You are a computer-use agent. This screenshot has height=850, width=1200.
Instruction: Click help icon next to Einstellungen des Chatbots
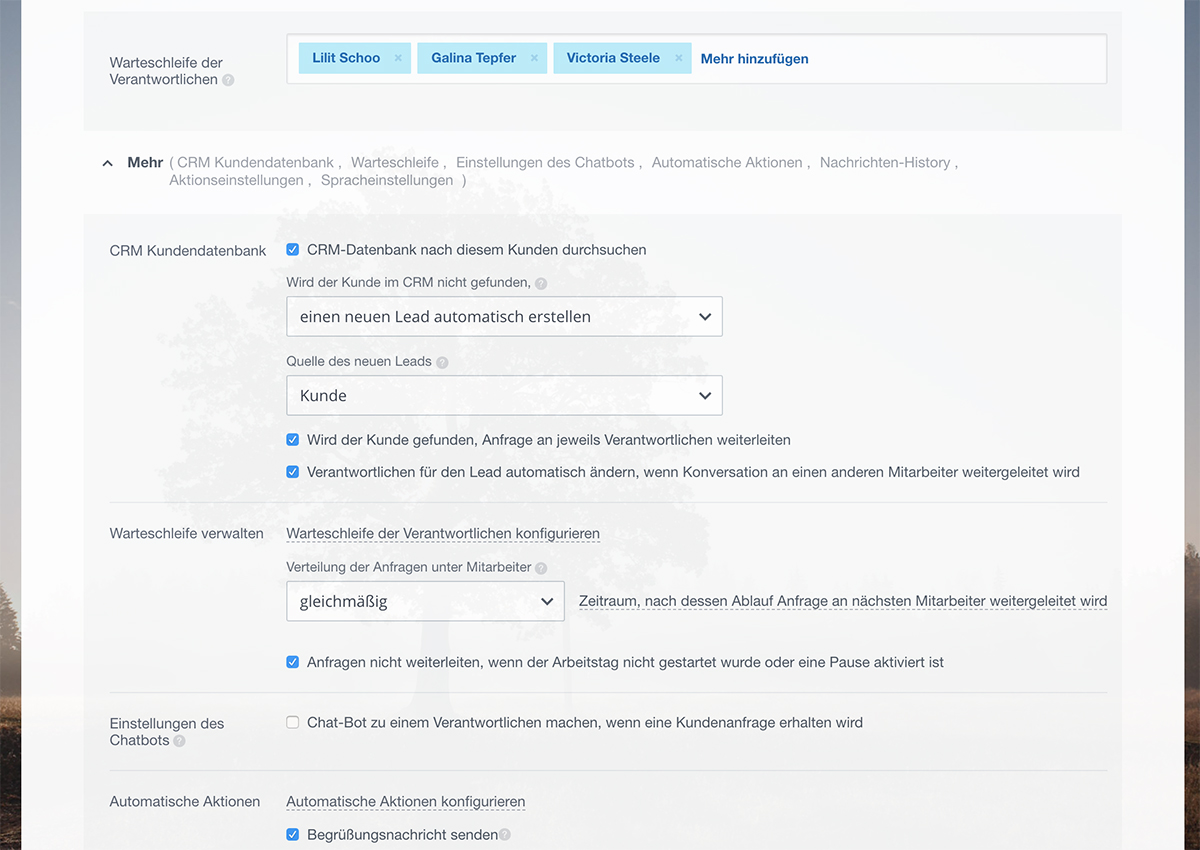click(x=179, y=741)
